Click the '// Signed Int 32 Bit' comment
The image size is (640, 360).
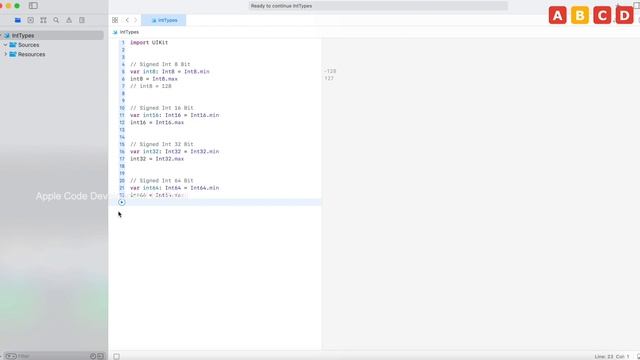coord(162,144)
